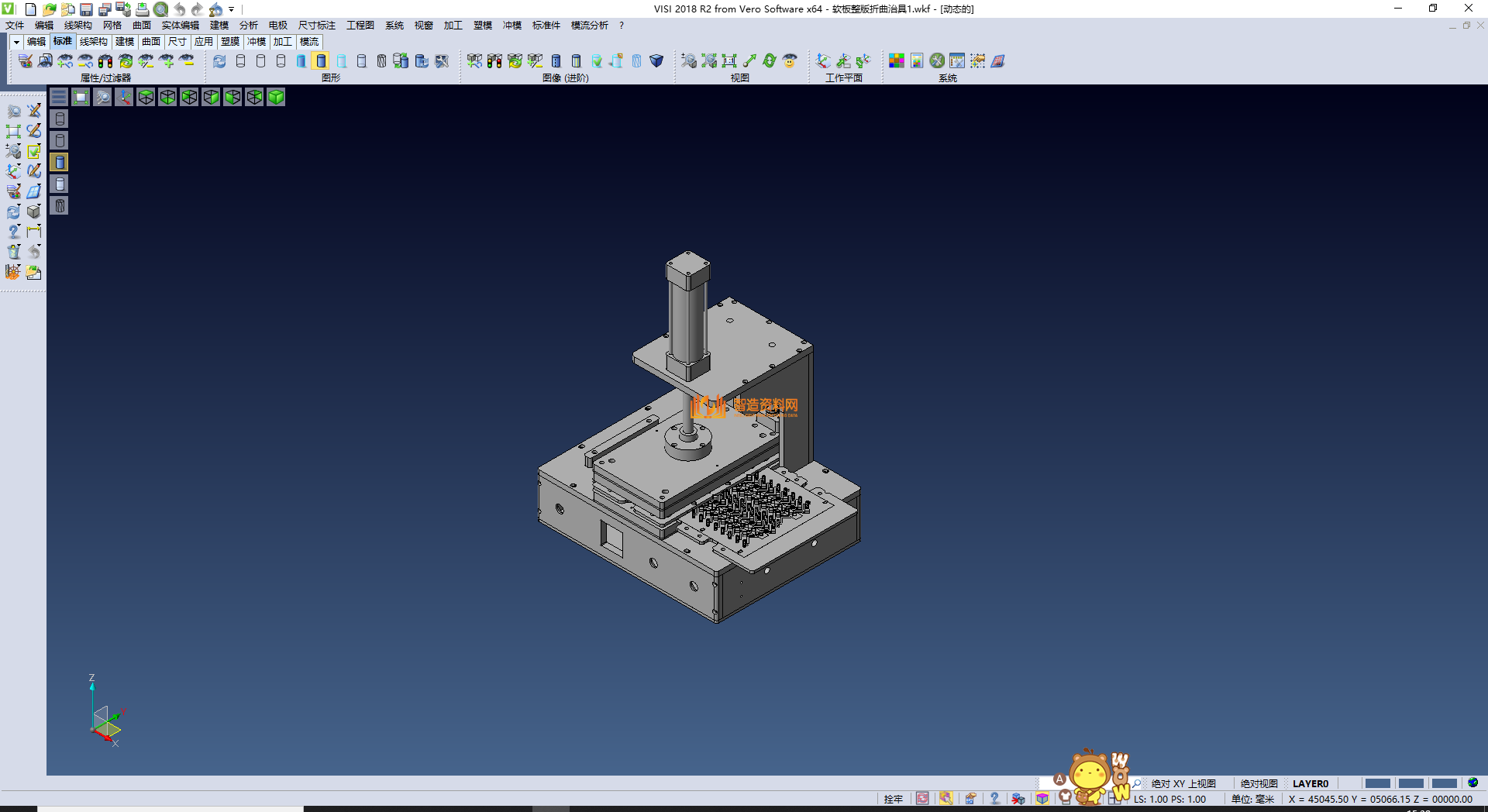Click the LAYER0 label in status bar
1488x812 pixels.
click(x=1310, y=783)
